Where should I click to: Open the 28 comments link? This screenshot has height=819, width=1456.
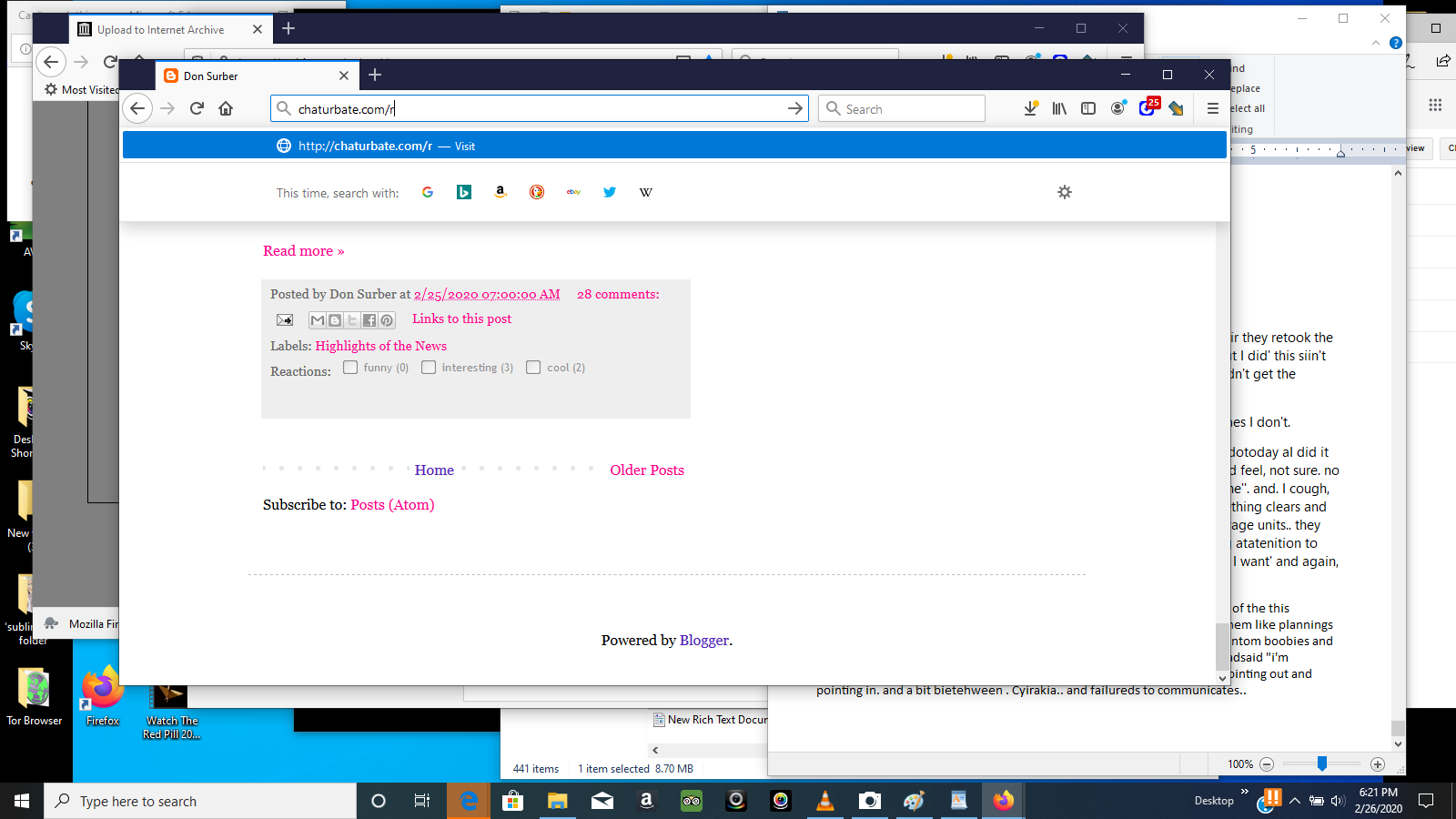[618, 294]
